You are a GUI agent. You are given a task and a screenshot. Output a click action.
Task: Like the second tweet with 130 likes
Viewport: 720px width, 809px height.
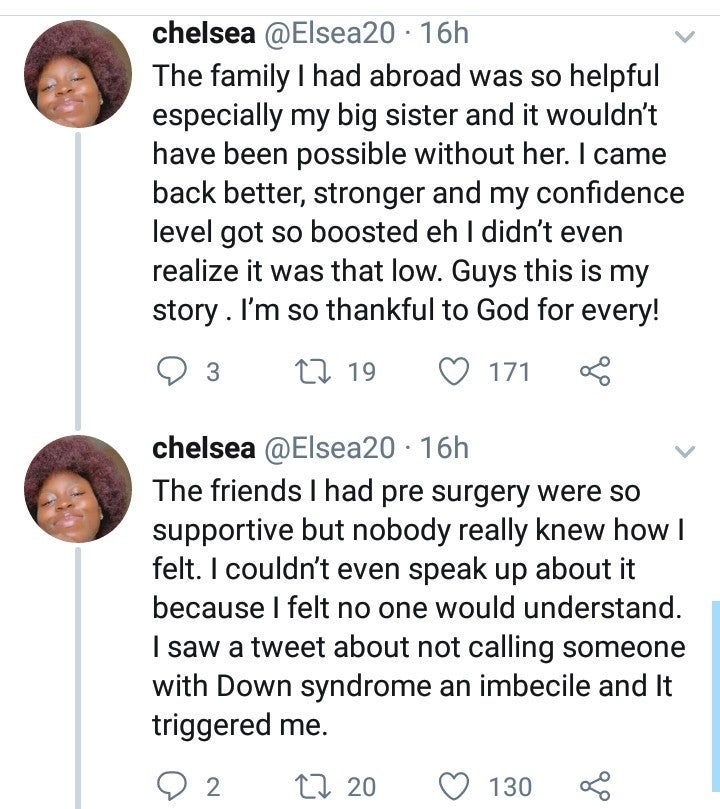pos(456,786)
